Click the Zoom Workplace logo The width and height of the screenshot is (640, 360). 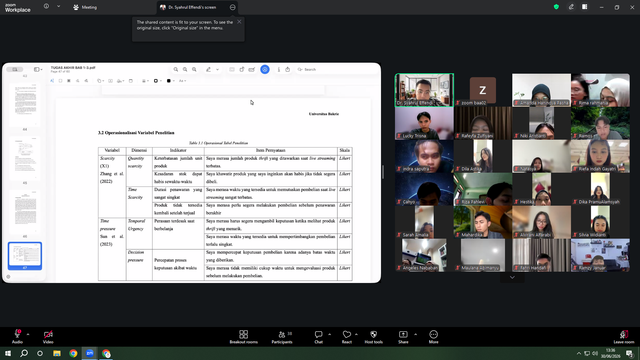click(x=18, y=8)
